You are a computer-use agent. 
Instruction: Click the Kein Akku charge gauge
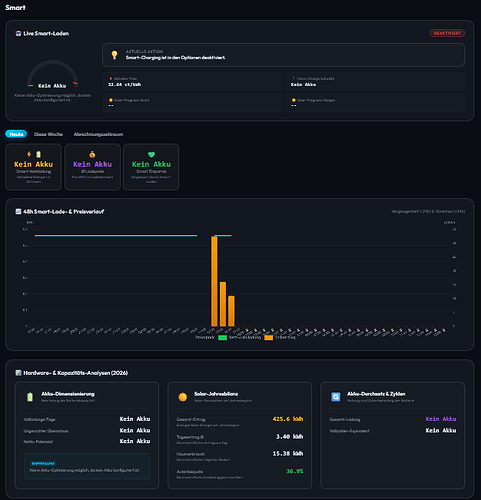[52, 74]
